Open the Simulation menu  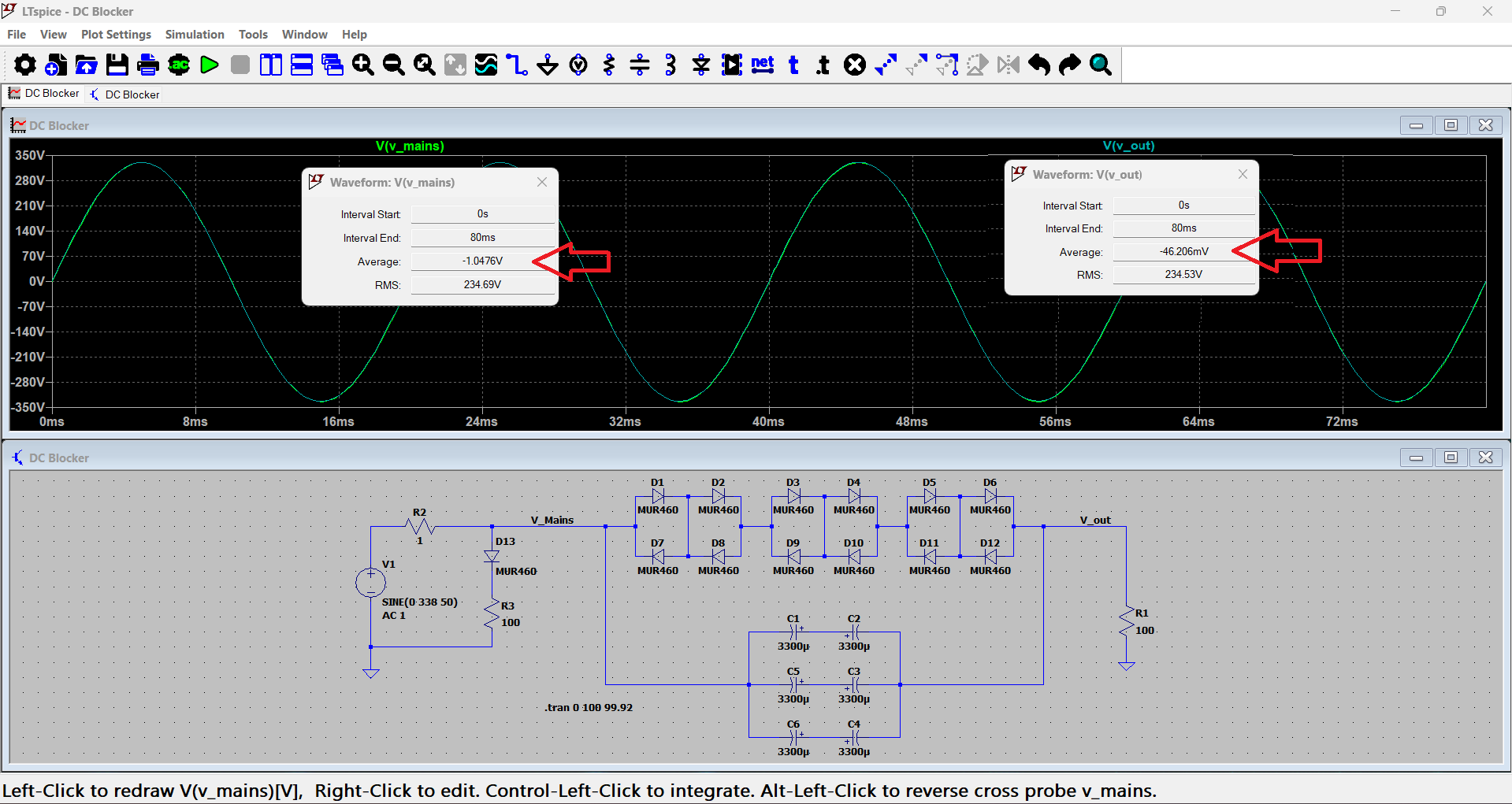pos(195,35)
